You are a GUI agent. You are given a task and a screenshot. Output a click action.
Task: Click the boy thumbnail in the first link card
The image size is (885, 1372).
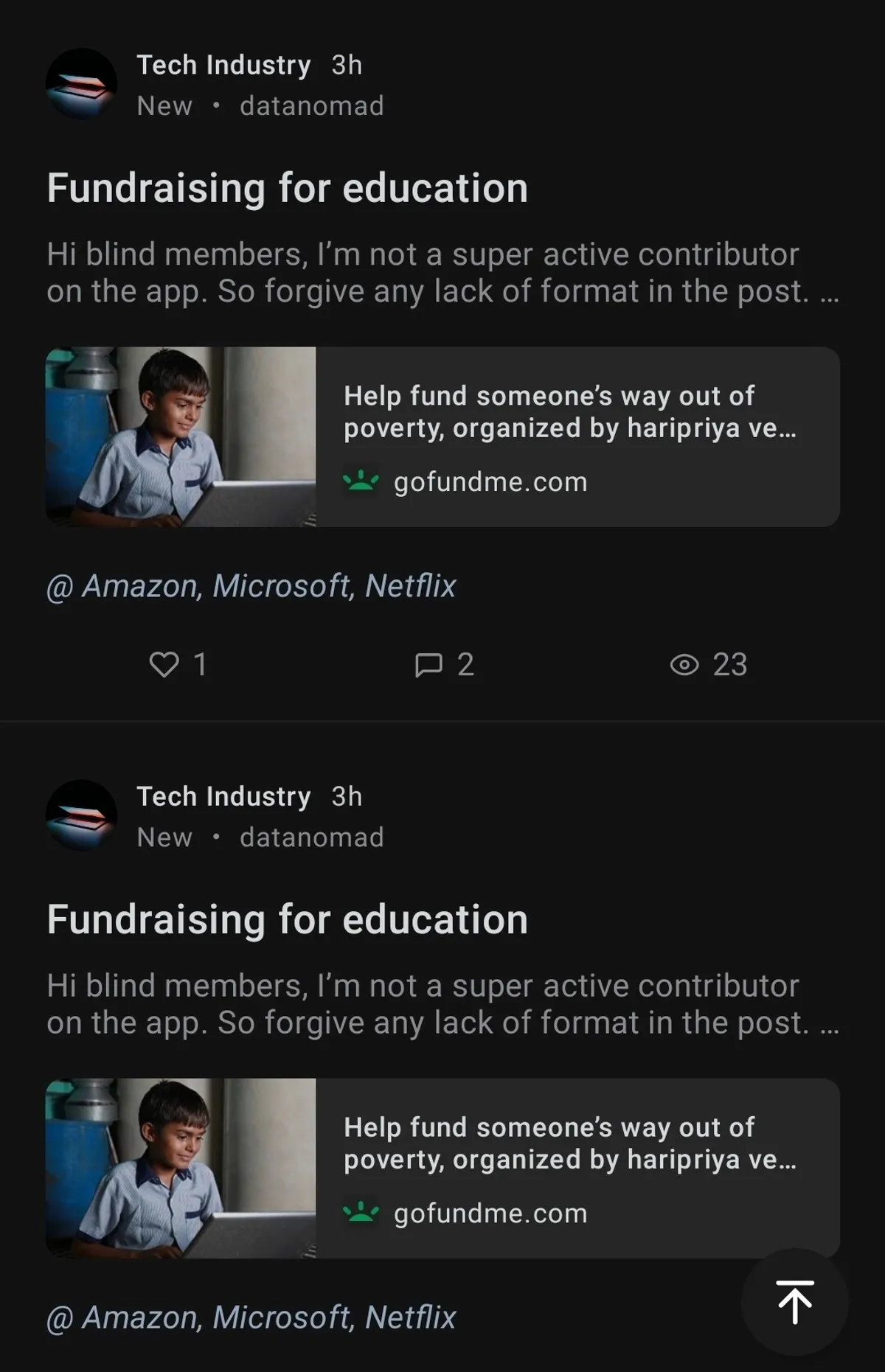[x=181, y=436]
